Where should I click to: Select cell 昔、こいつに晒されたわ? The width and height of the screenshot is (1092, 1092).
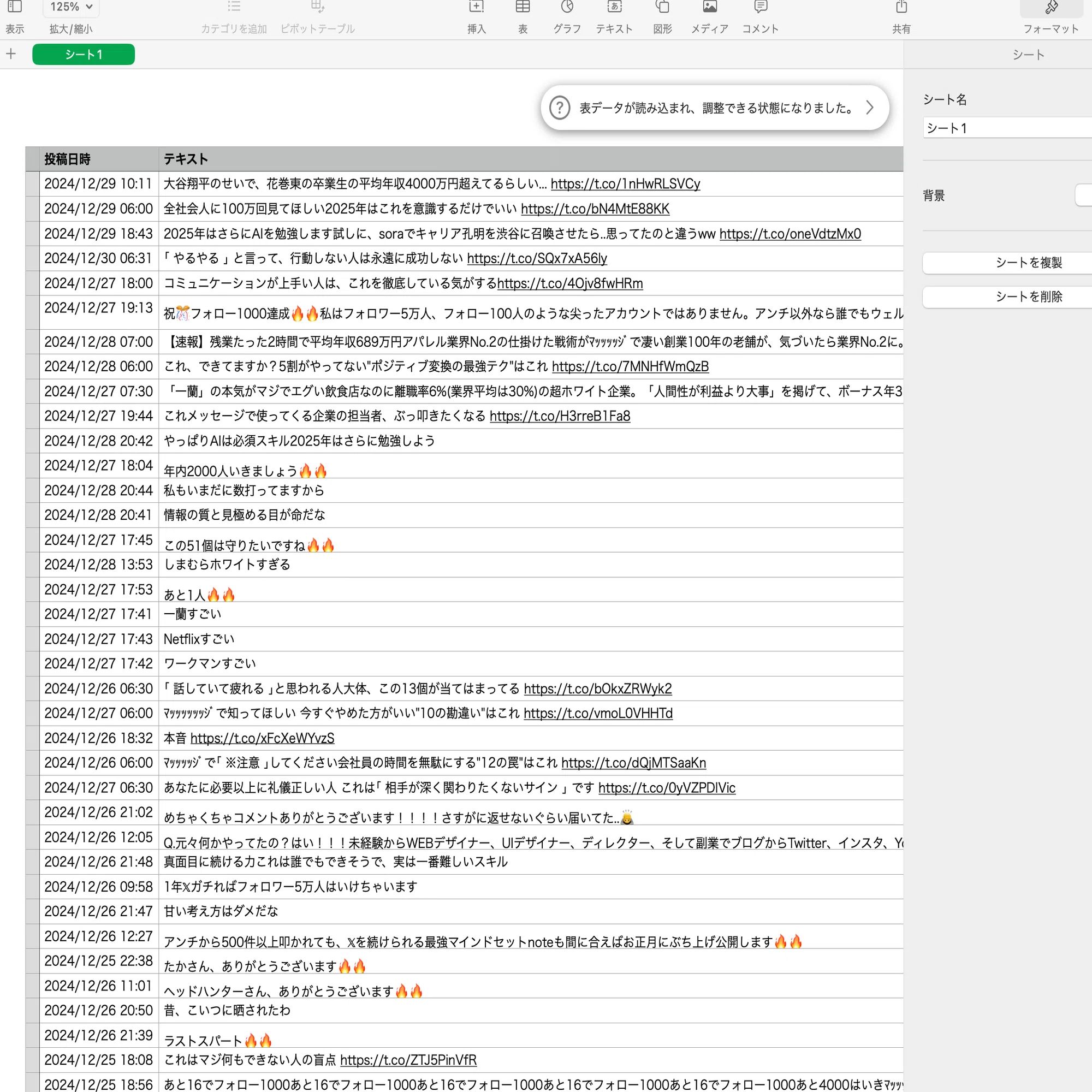coord(531,1011)
